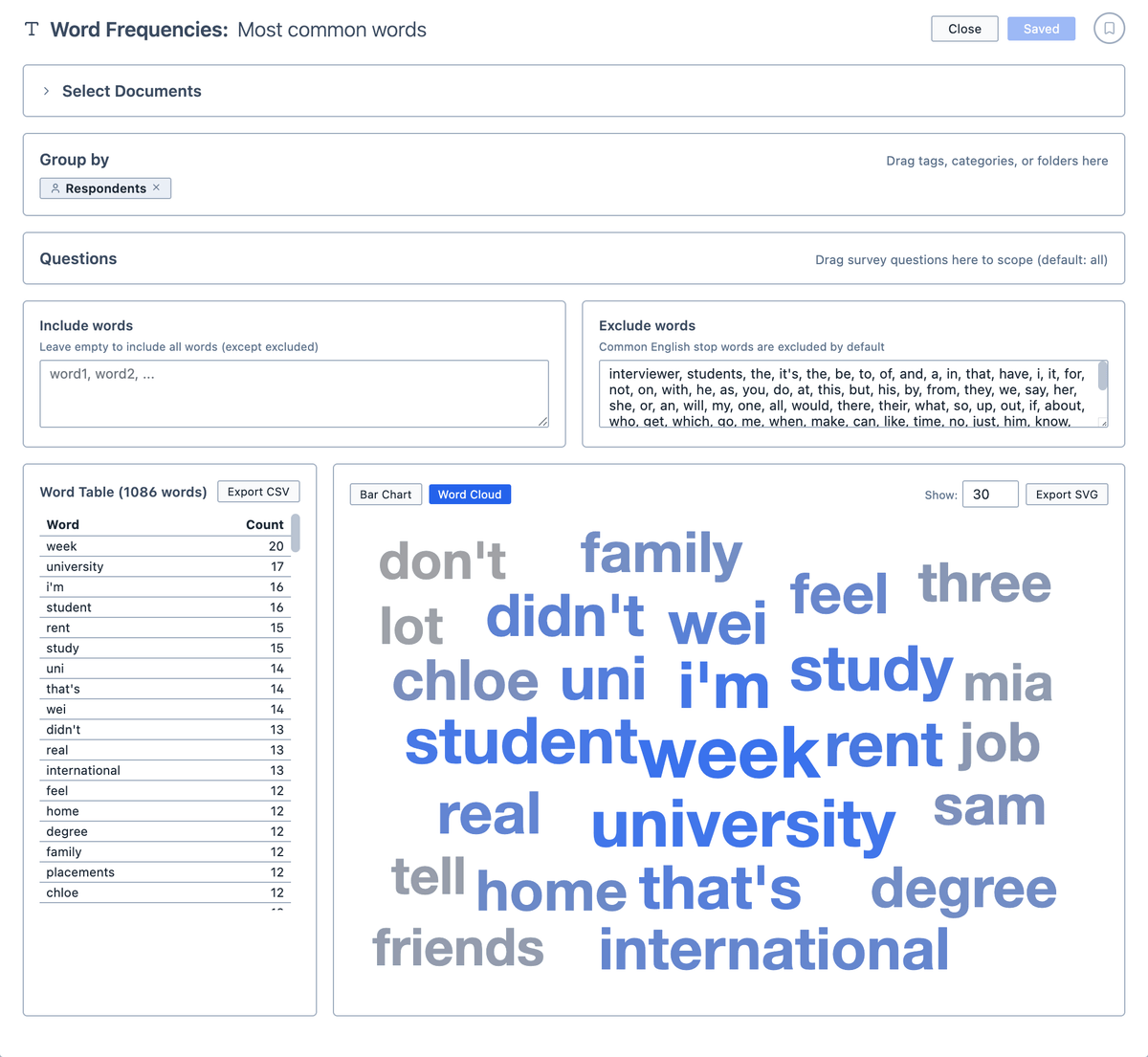Image resolution: width=1148 pixels, height=1057 pixels.
Task: Click 'don't' in the word cloud
Action: pos(442,561)
